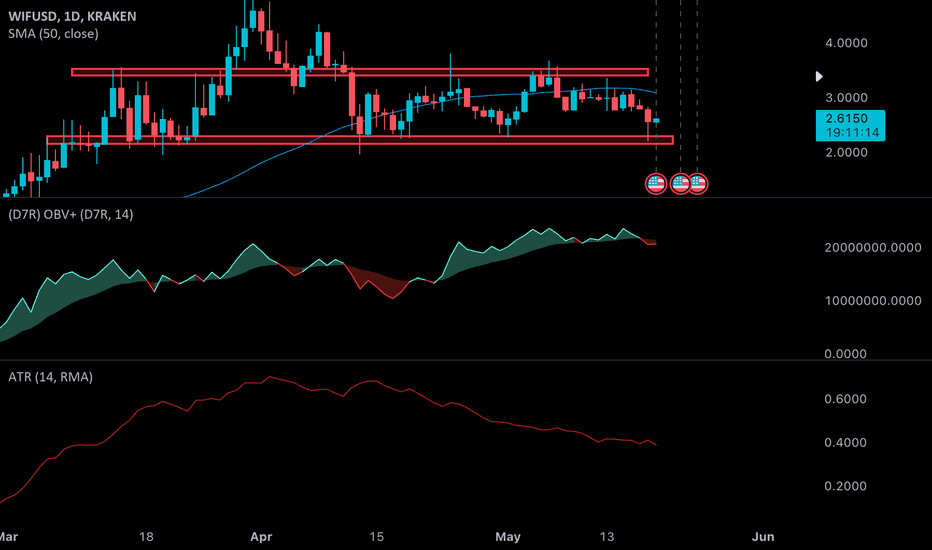This screenshot has height=550, width=932.
Task: Select the upper red resistance rectangle
Action: (x=360, y=73)
